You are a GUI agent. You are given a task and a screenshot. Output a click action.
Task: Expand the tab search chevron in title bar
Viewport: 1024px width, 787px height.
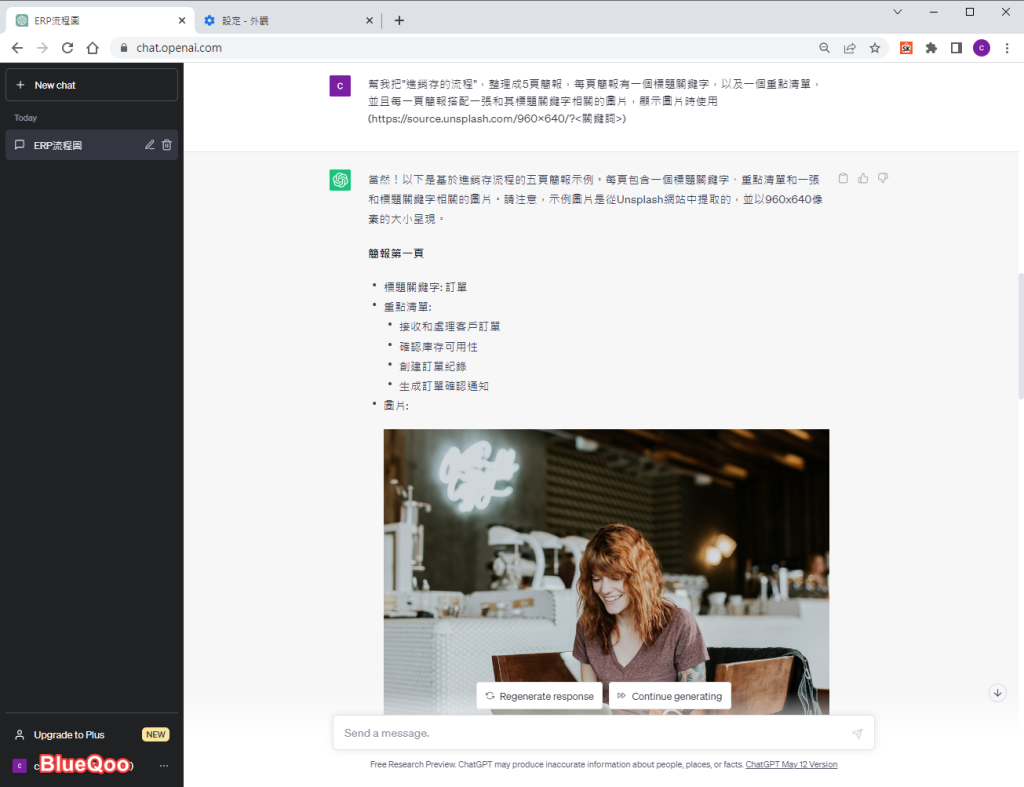tap(897, 12)
